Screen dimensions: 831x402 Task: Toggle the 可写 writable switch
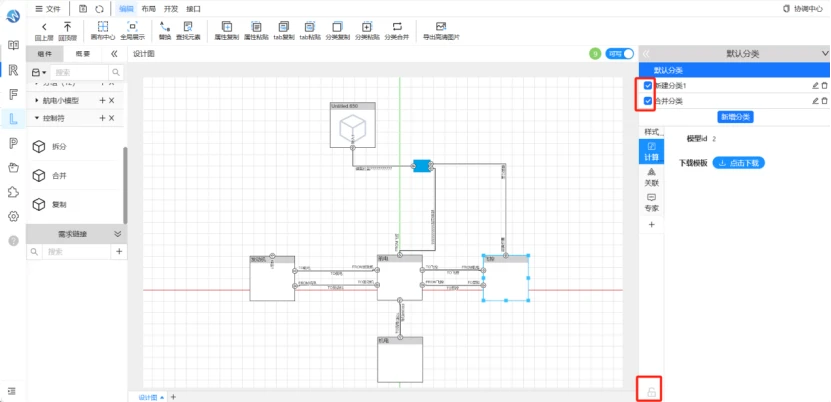(x=620, y=53)
